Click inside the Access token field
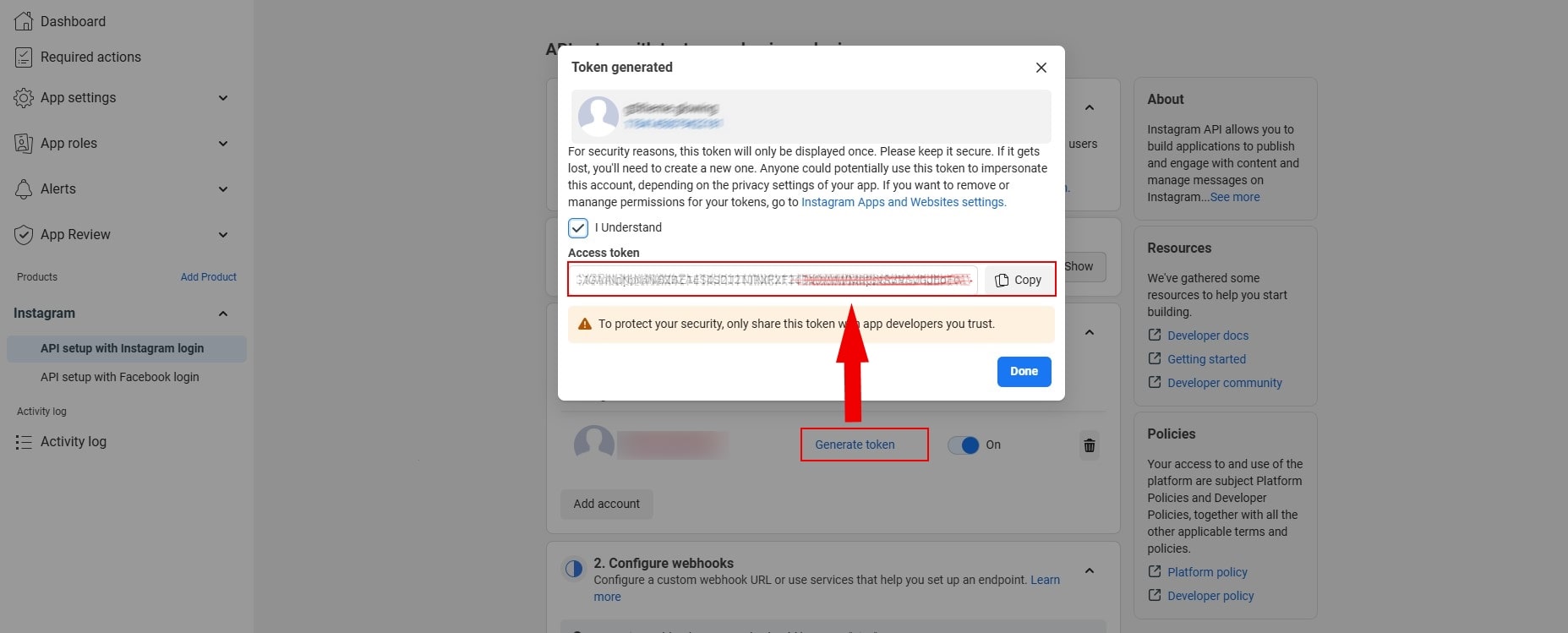This screenshot has width=1568, height=633. point(773,280)
